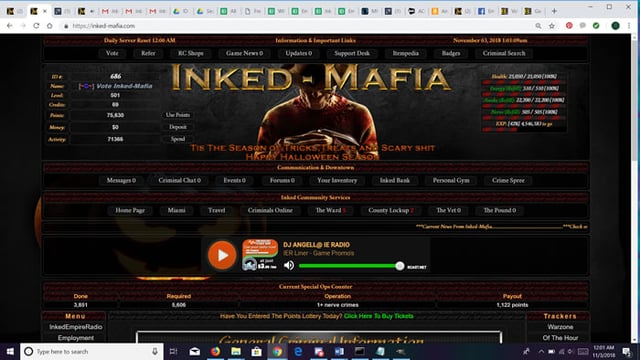Viewport: 640px width, 360px height.
Task: Open Forums
Action: 282,180
